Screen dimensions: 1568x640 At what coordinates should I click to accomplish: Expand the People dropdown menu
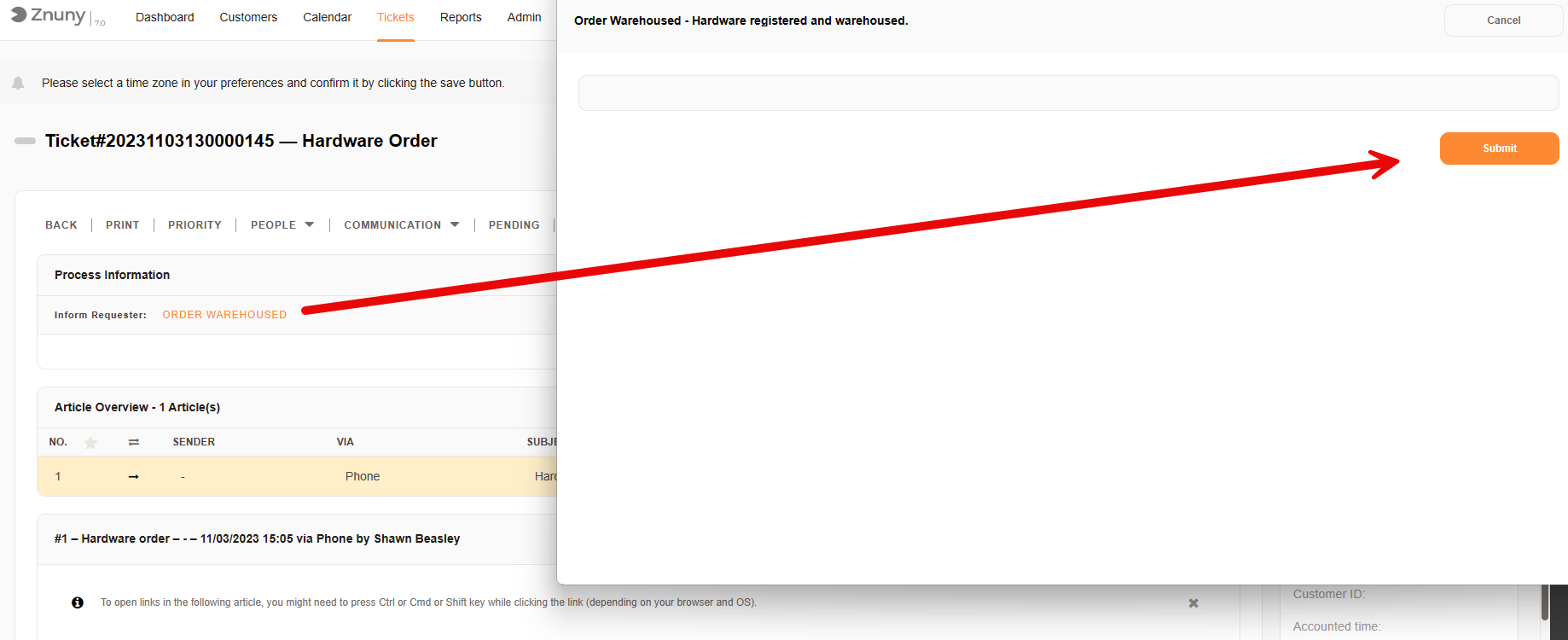click(x=282, y=225)
